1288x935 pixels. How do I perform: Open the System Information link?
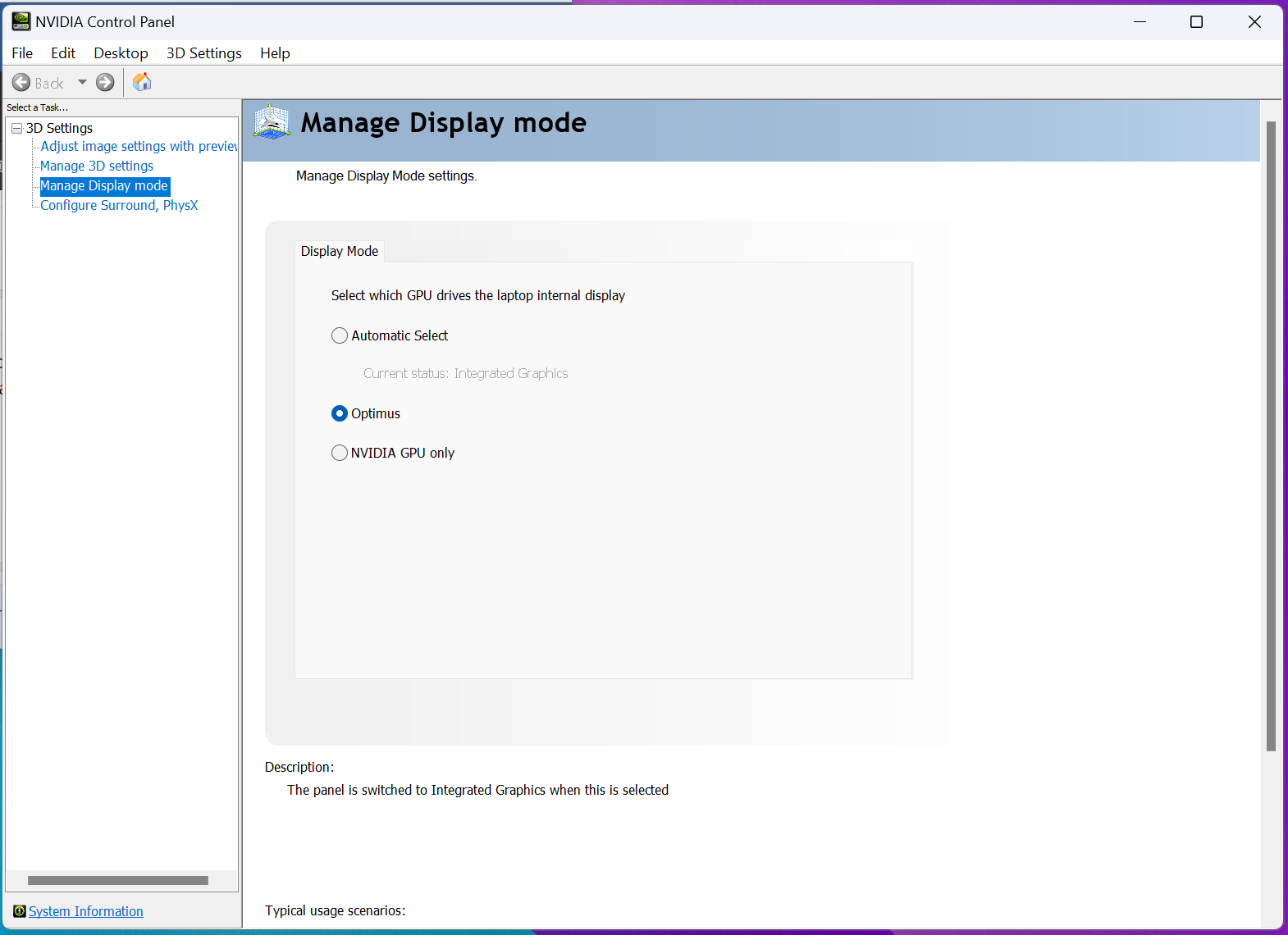pyautogui.click(x=86, y=911)
